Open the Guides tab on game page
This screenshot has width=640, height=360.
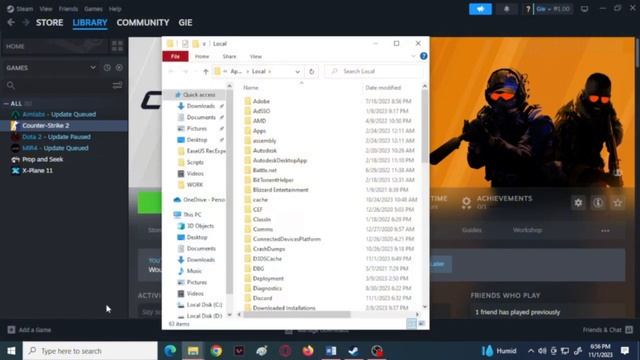click(x=471, y=230)
